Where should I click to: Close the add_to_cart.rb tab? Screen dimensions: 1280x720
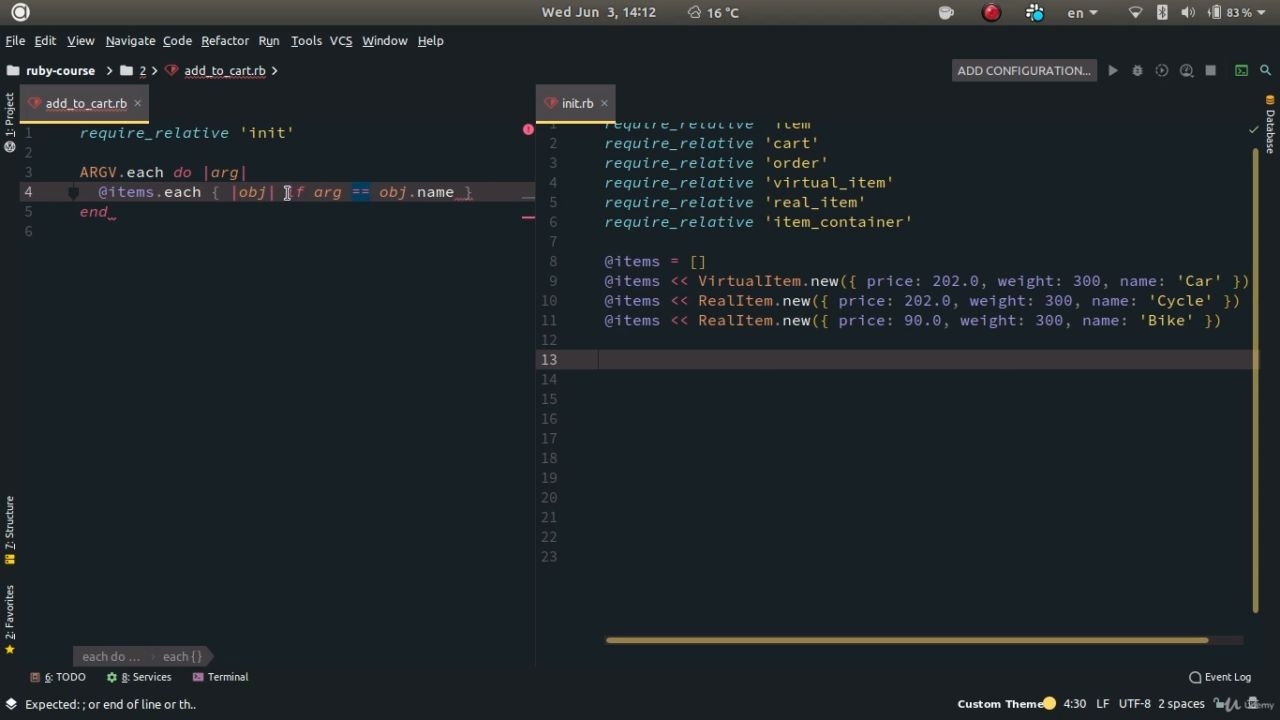point(138,103)
